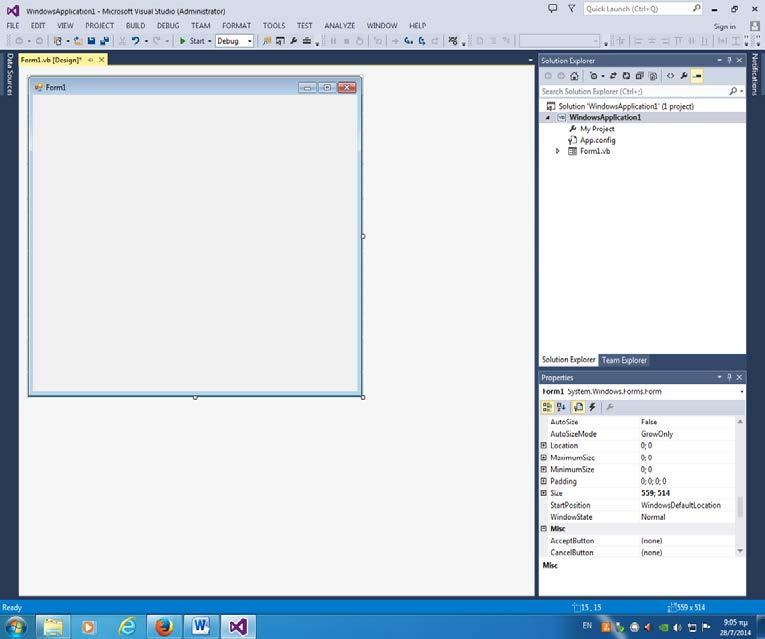Collapse the Misc property category
Screen dimensions: 765x639
pos(544,529)
